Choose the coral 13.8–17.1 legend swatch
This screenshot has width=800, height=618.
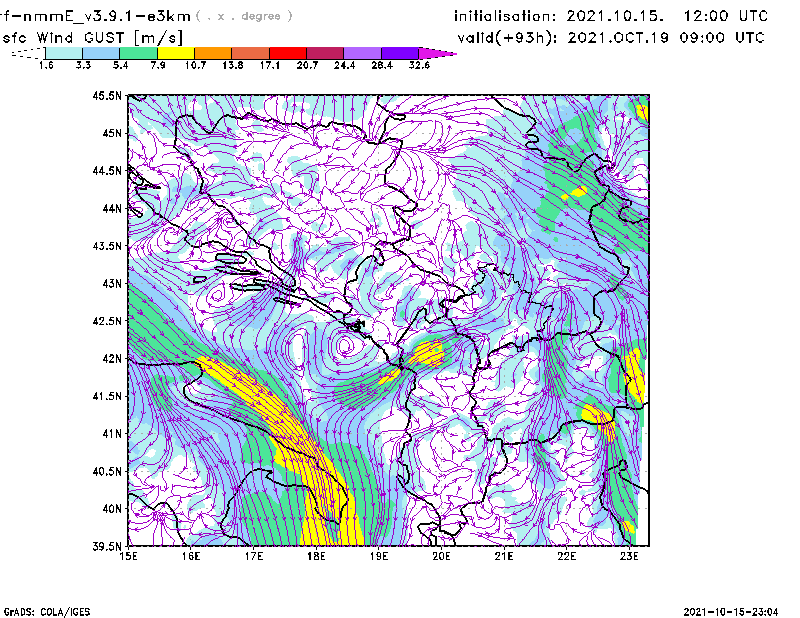pyautogui.click(x=251, y=53)
